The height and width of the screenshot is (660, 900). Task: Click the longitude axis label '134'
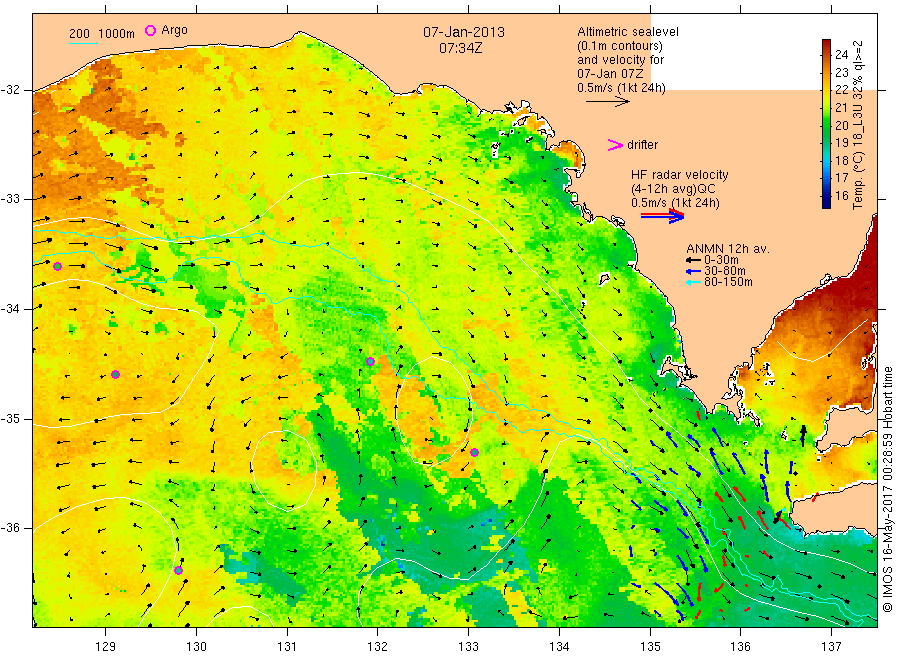point(559,647)
